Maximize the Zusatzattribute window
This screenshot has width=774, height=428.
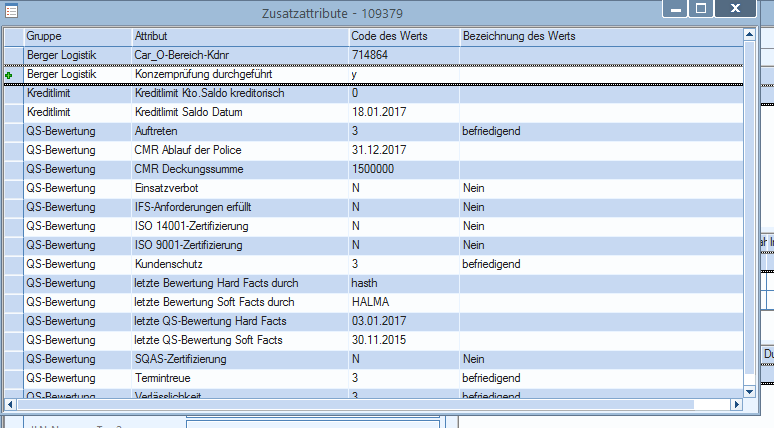[x=701, y=8]
